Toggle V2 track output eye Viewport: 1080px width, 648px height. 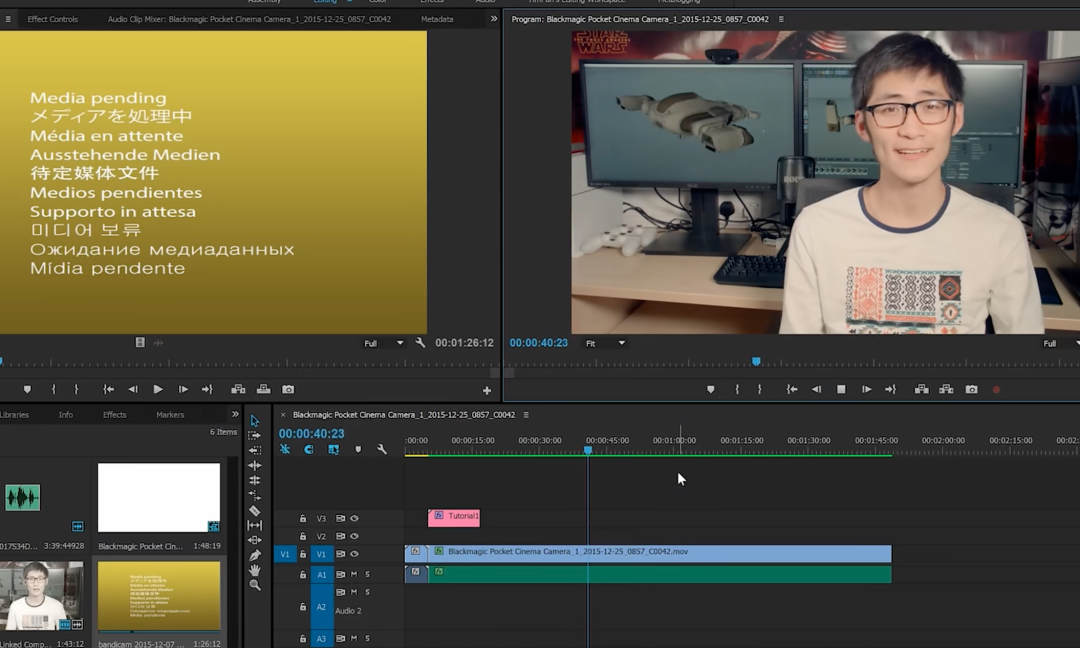pos(354,536)
